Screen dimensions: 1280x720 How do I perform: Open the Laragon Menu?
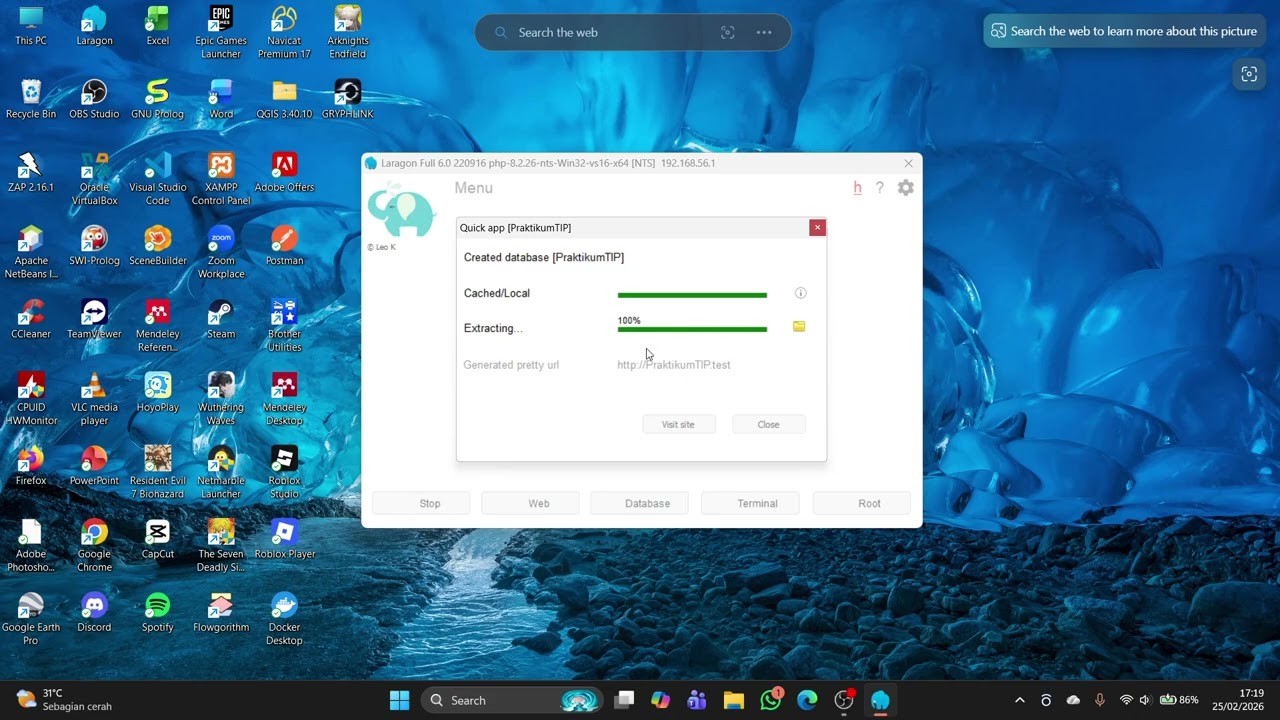pyautogui.click(x=473, y=188)
